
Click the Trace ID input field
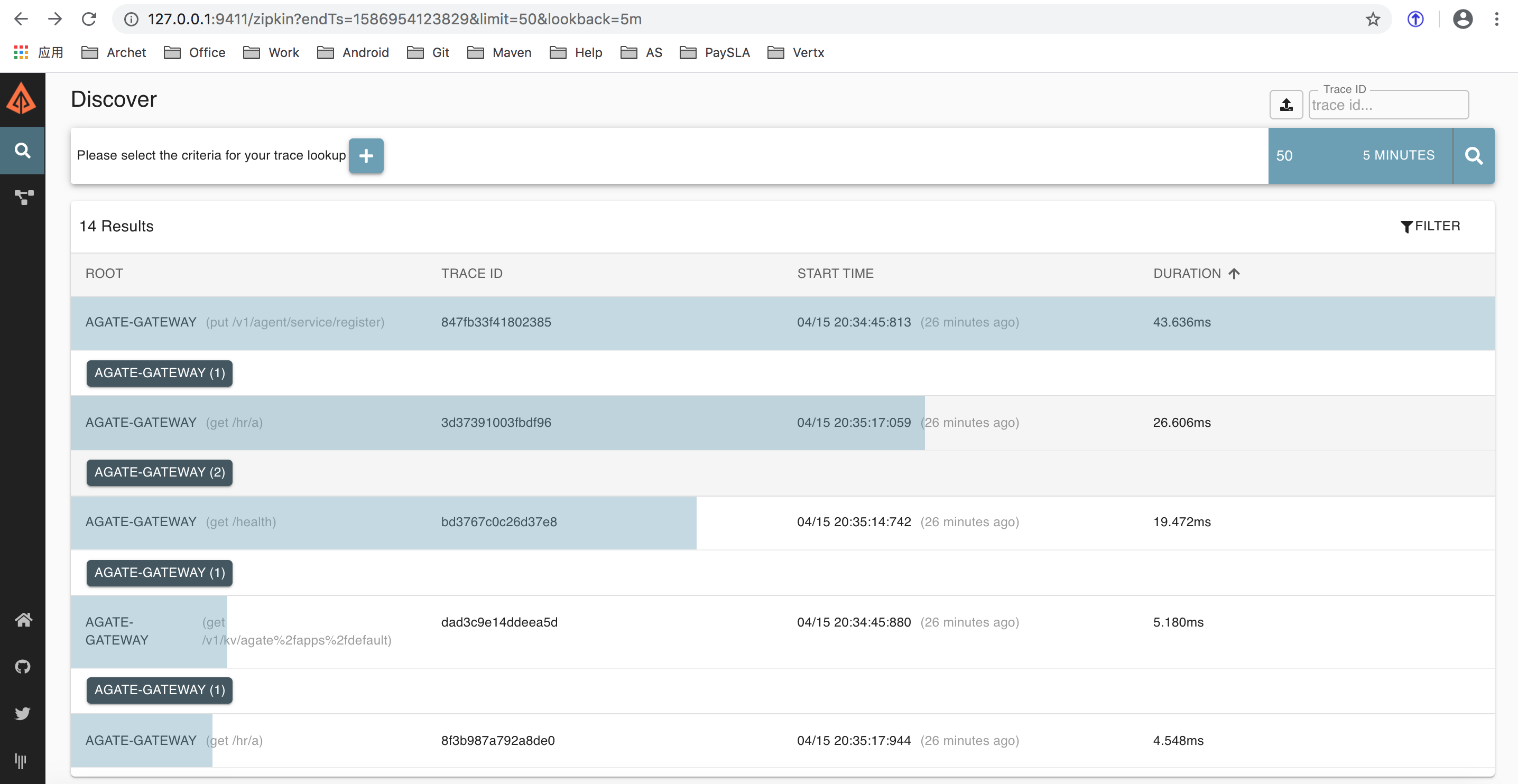tap(1389, 105)
